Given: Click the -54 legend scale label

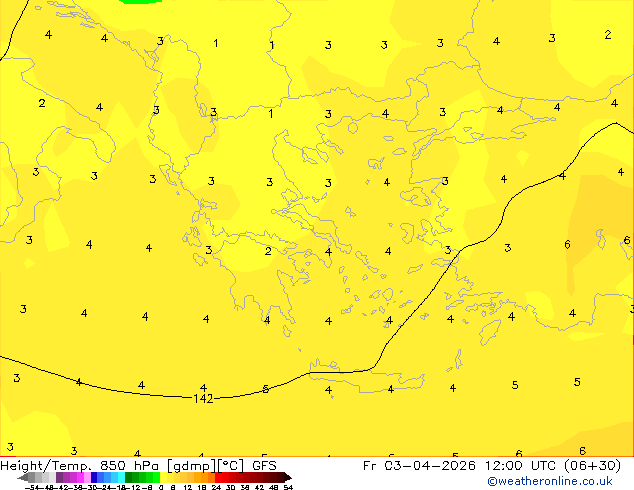Looking at the screenshot, I should (32, 487).
